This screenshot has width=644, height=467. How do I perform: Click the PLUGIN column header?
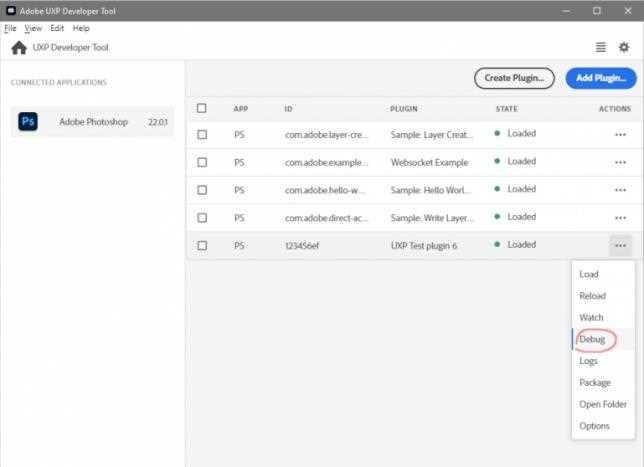click(404, 109)
